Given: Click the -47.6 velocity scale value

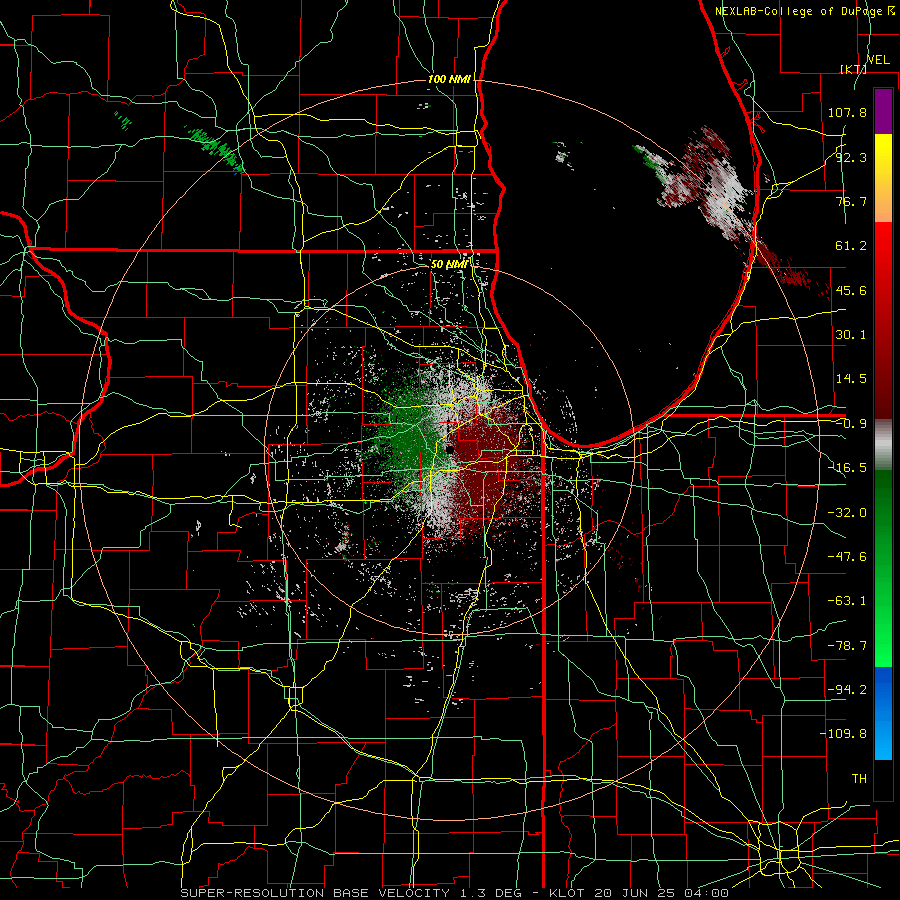Looking at the screenshot, I should tap(847, 557).
